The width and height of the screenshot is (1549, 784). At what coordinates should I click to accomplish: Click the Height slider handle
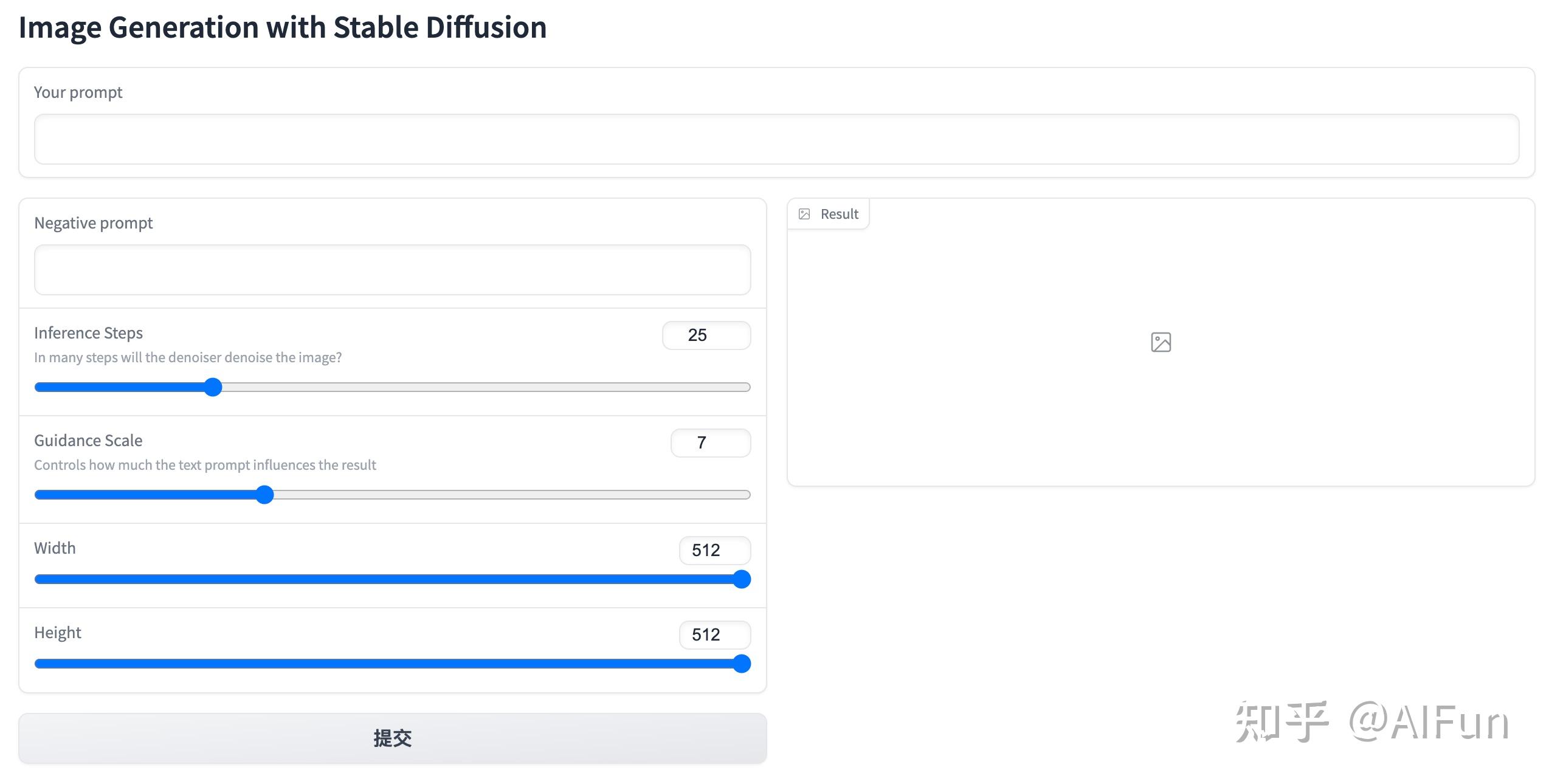tap(741, 664)
